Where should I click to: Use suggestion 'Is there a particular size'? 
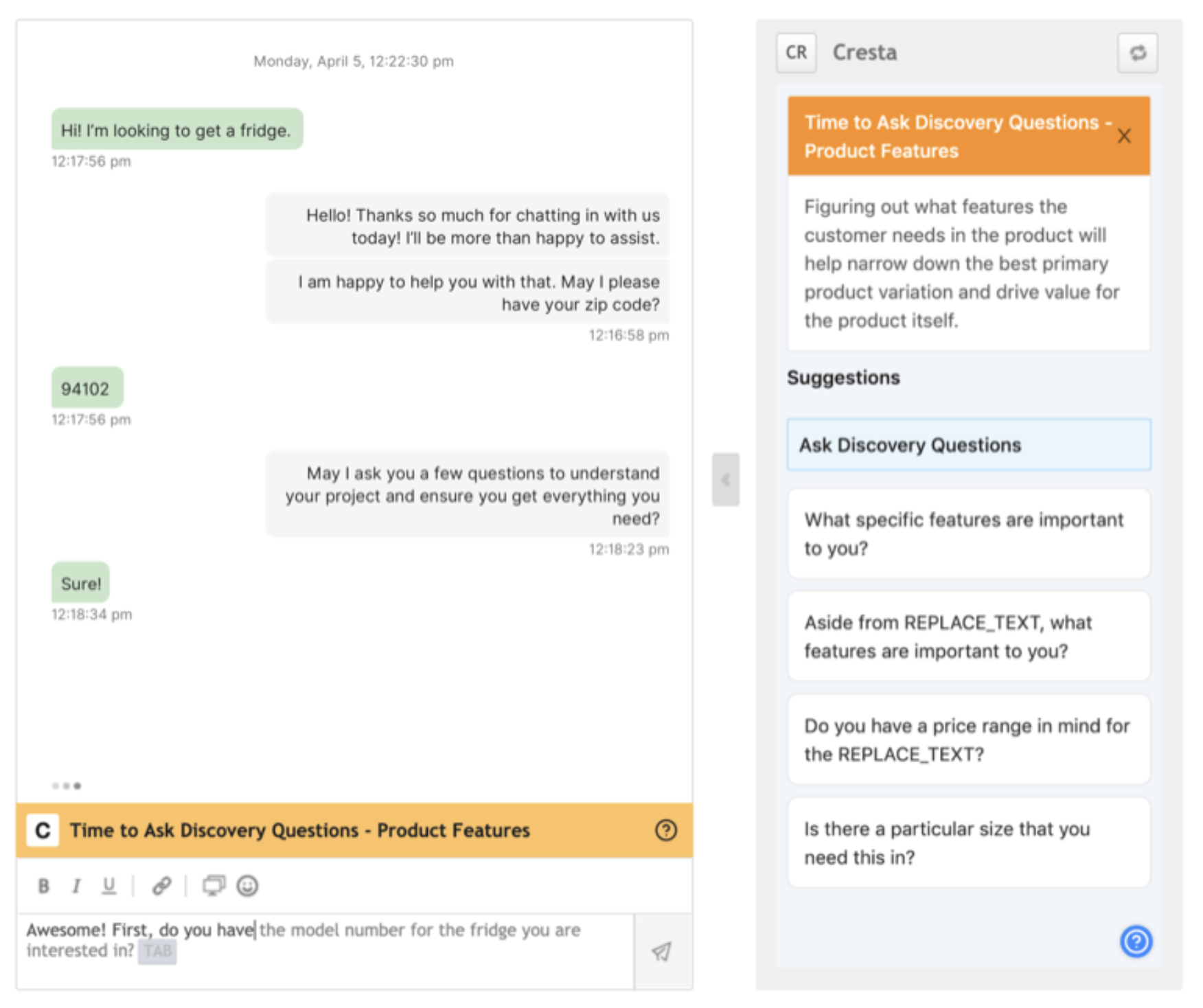click(968, 843)
